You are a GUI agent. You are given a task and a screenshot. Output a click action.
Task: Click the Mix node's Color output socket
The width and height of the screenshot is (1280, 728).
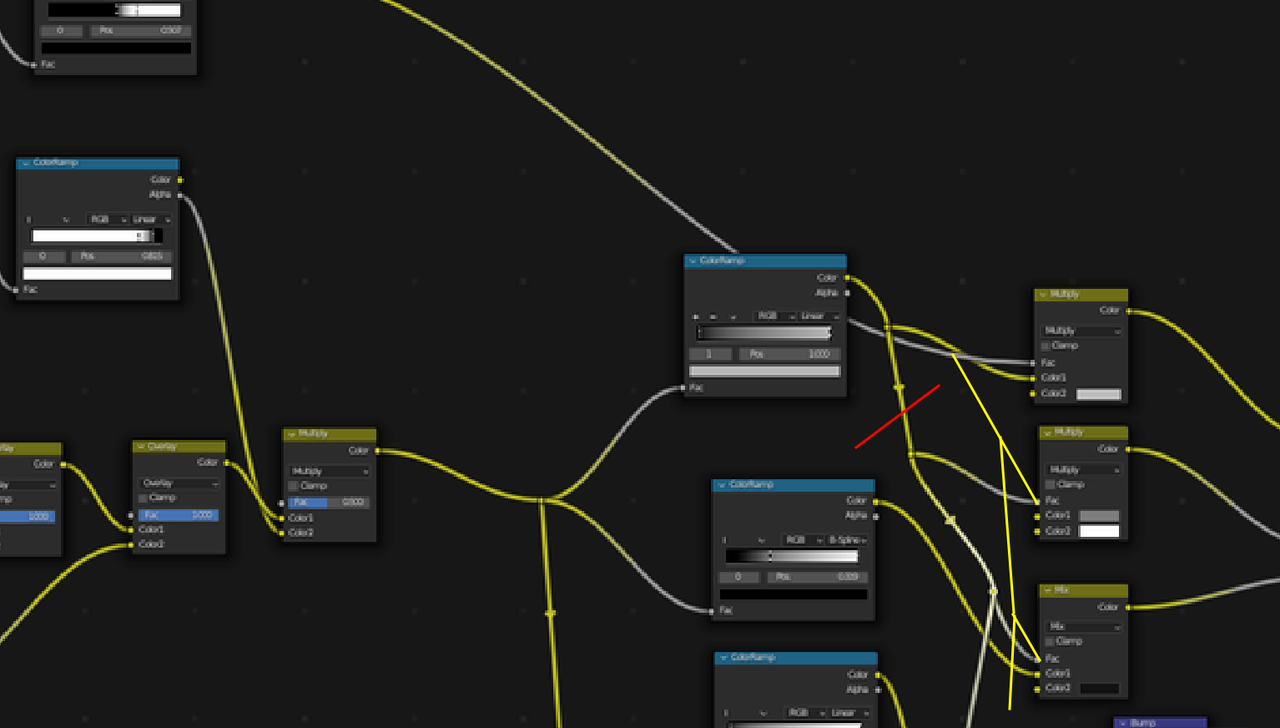click(x=1128, y=607)
